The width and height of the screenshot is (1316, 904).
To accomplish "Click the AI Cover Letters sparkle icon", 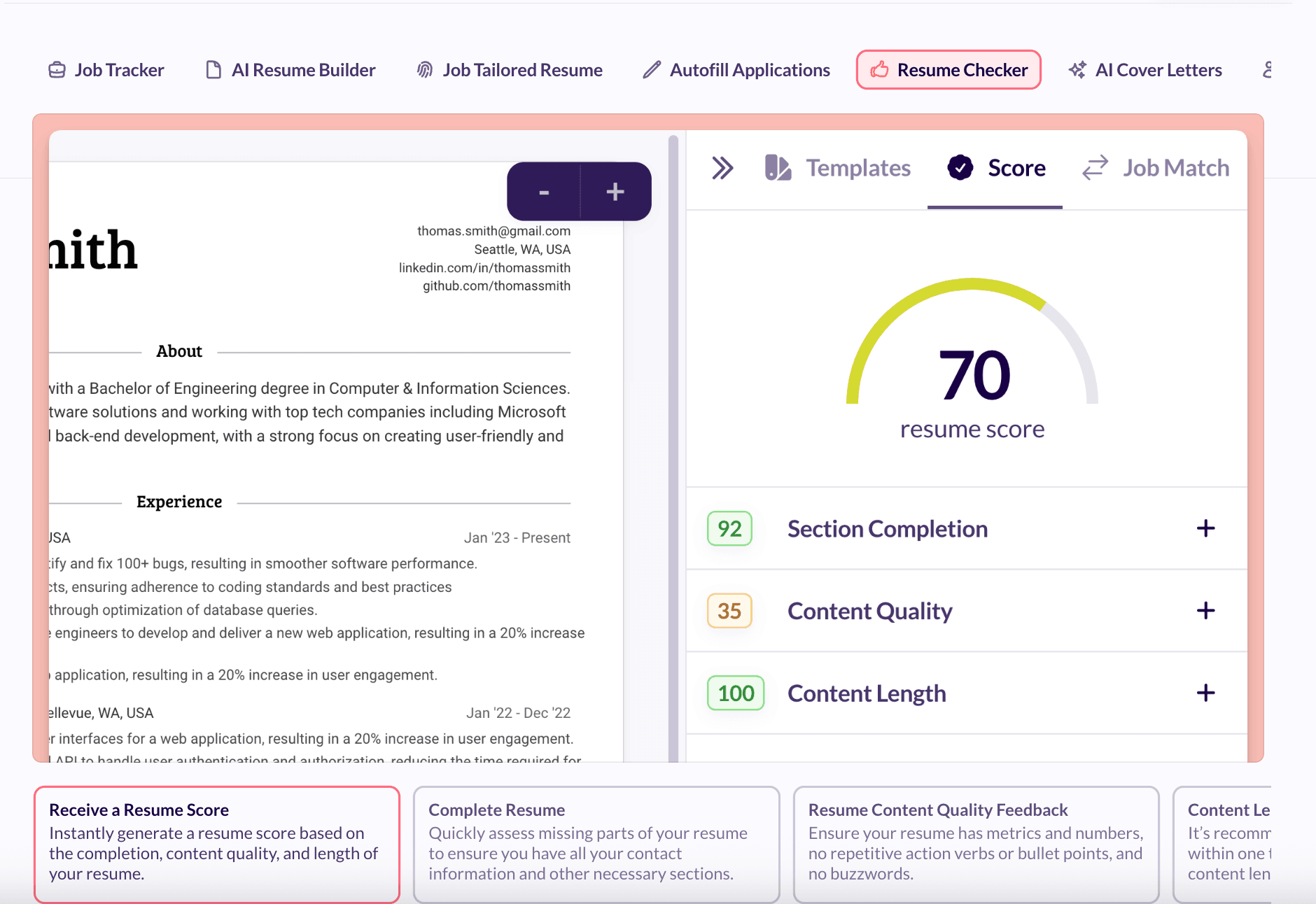I will pyautogui.click(x=1077, y=70).
